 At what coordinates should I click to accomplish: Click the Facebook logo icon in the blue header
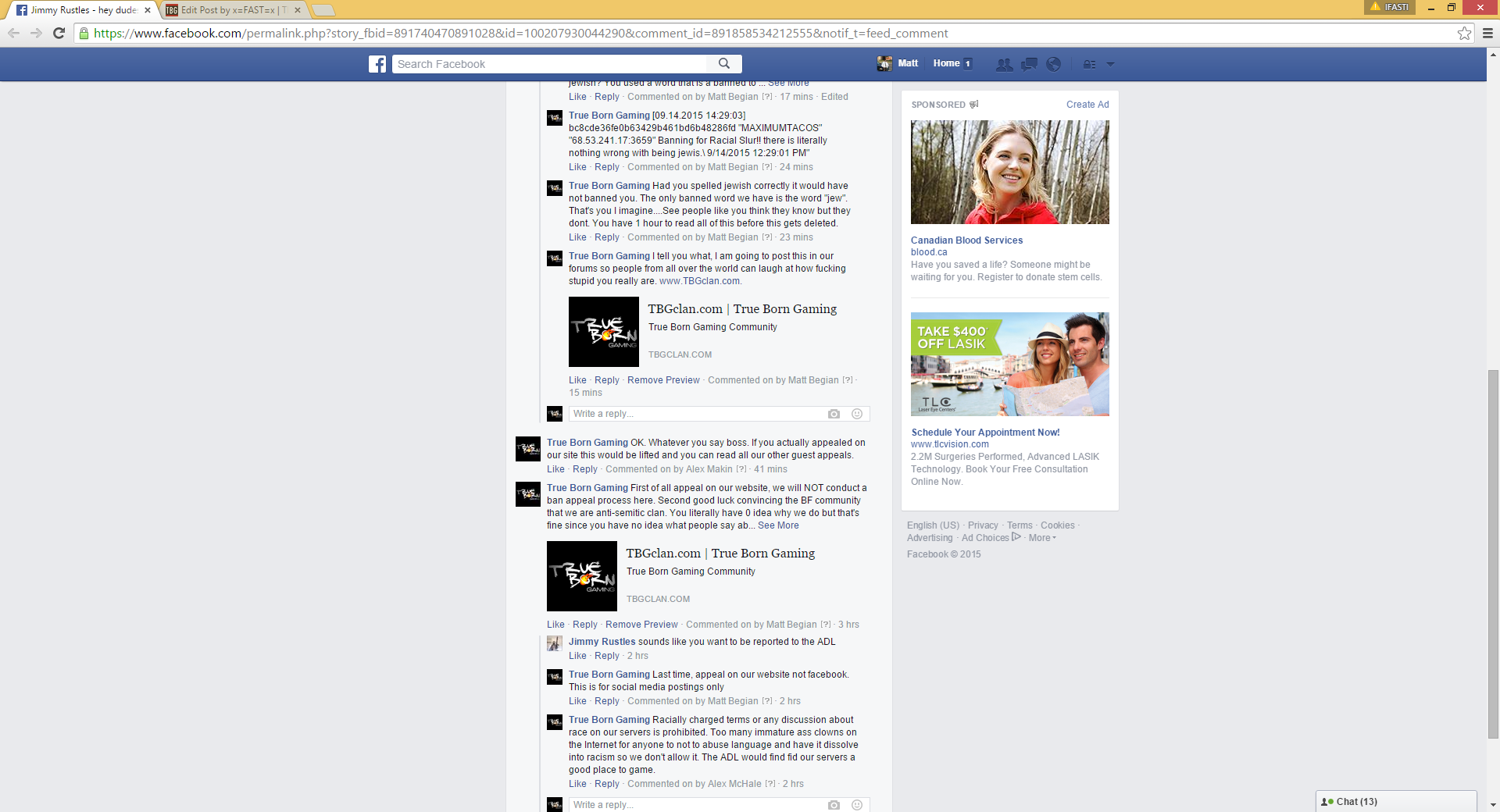377,64
